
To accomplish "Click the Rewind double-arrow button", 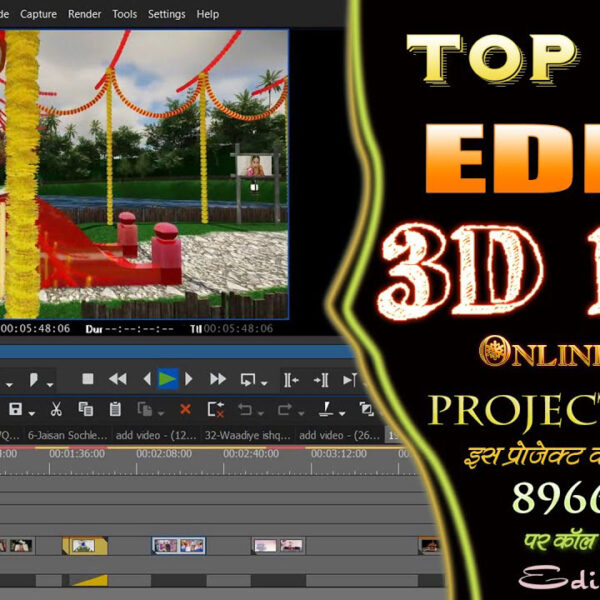I will pos(117,379).
